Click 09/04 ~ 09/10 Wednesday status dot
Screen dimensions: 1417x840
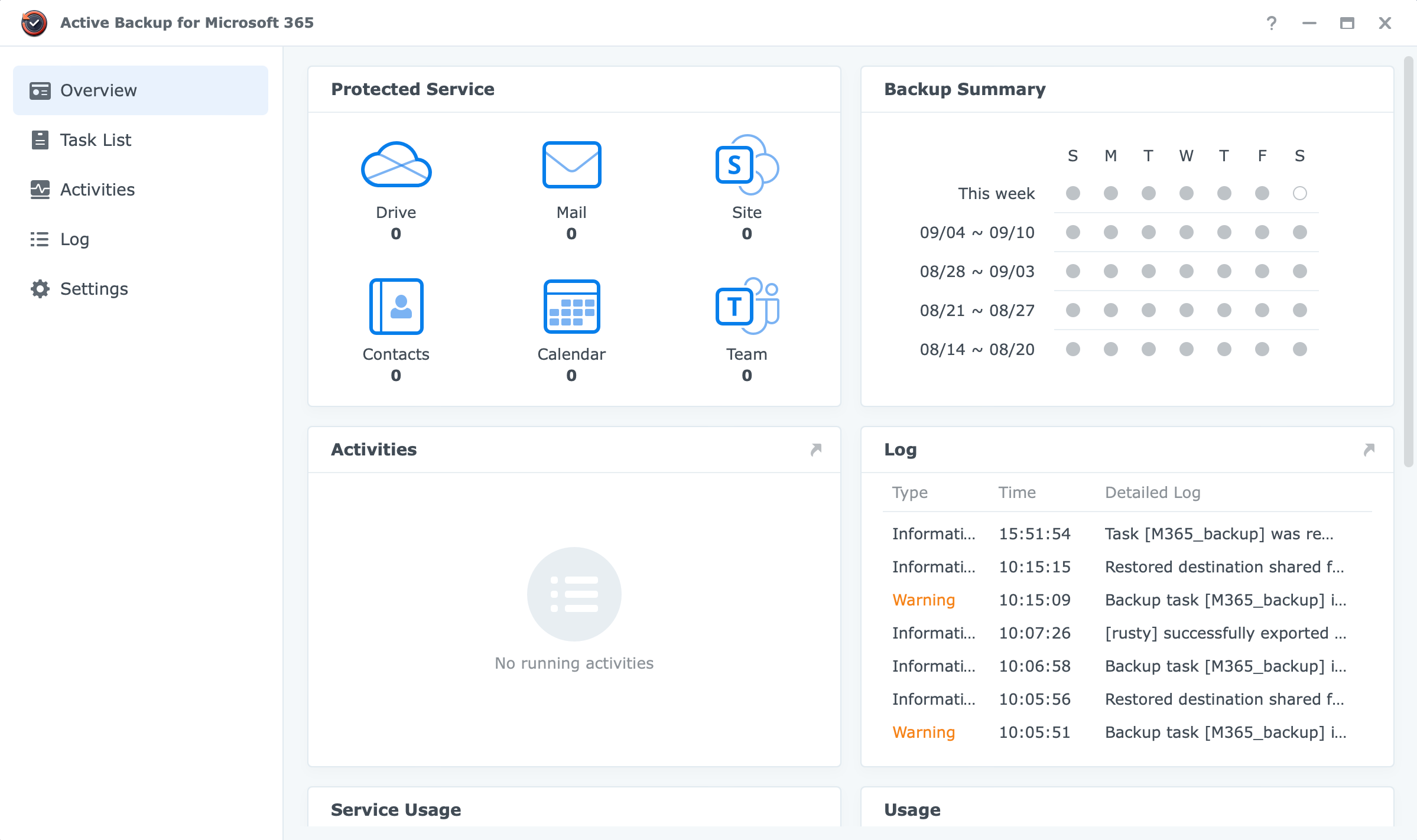1187,232
